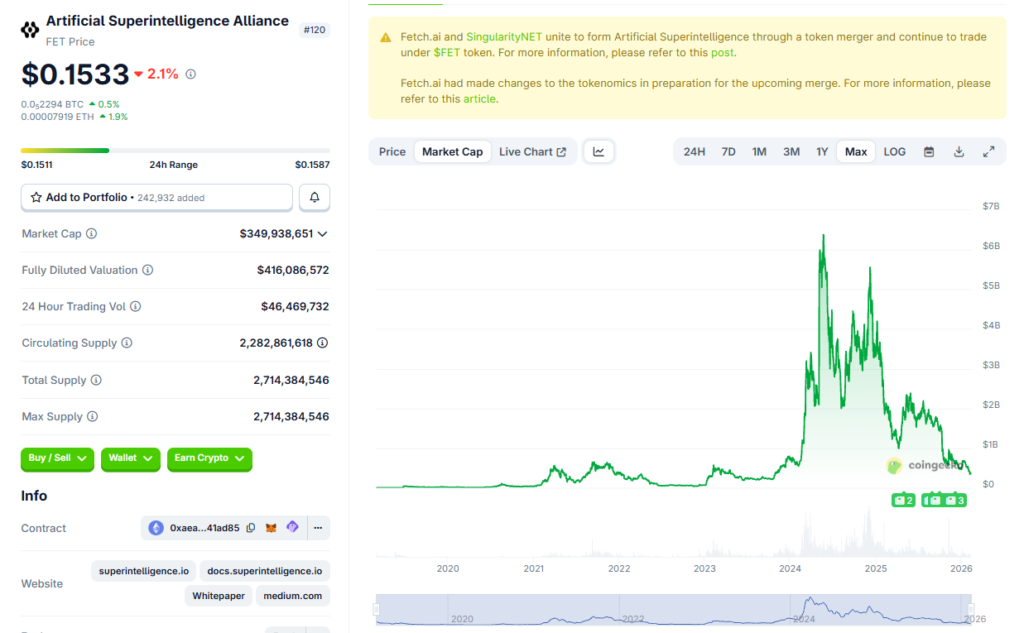Switch to the Price tab
The height and width of the screenshot is (633, 1024).
click(x=392, y=152)
